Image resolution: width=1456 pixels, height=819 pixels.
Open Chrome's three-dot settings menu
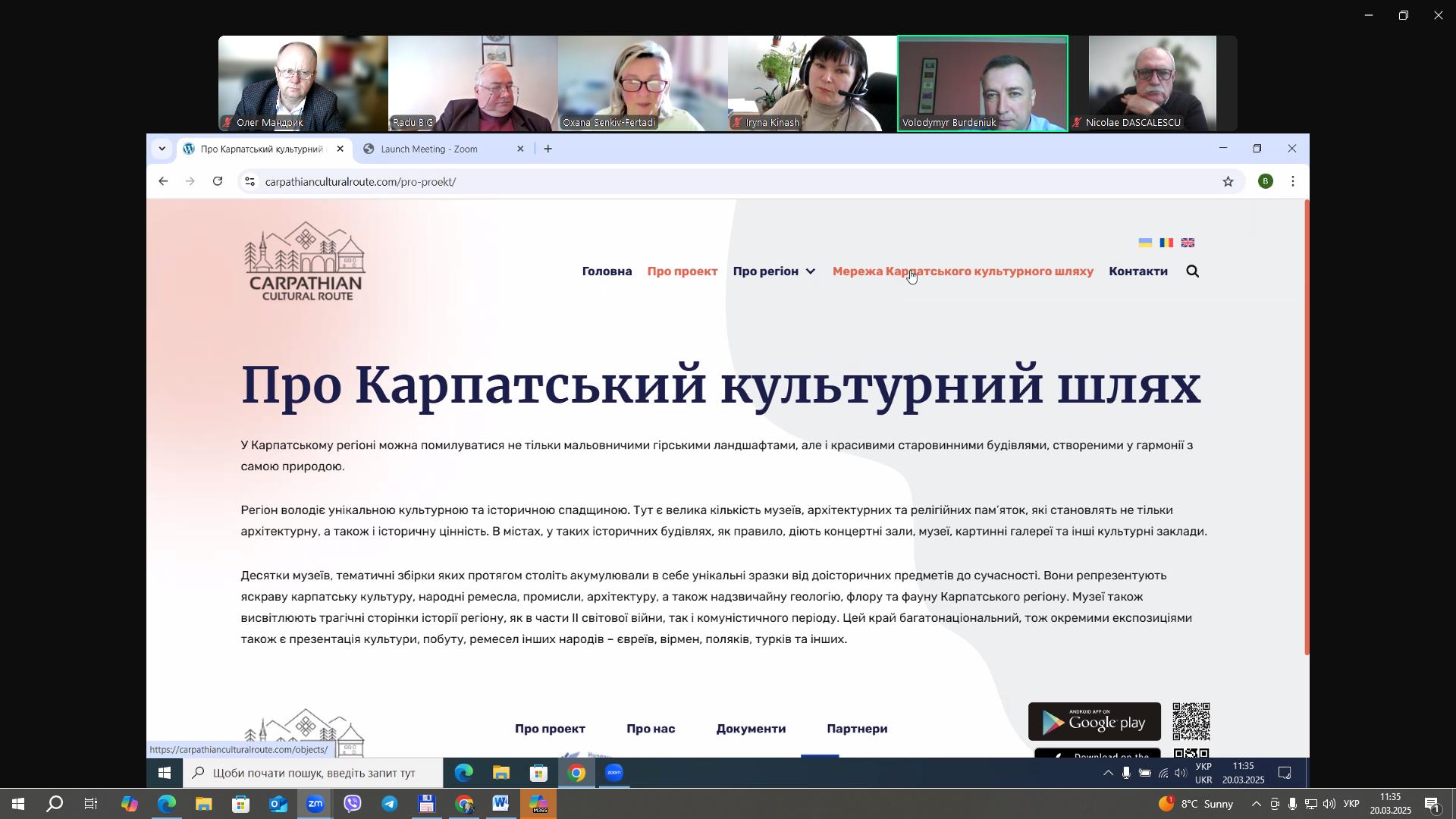coord(1293,181)
